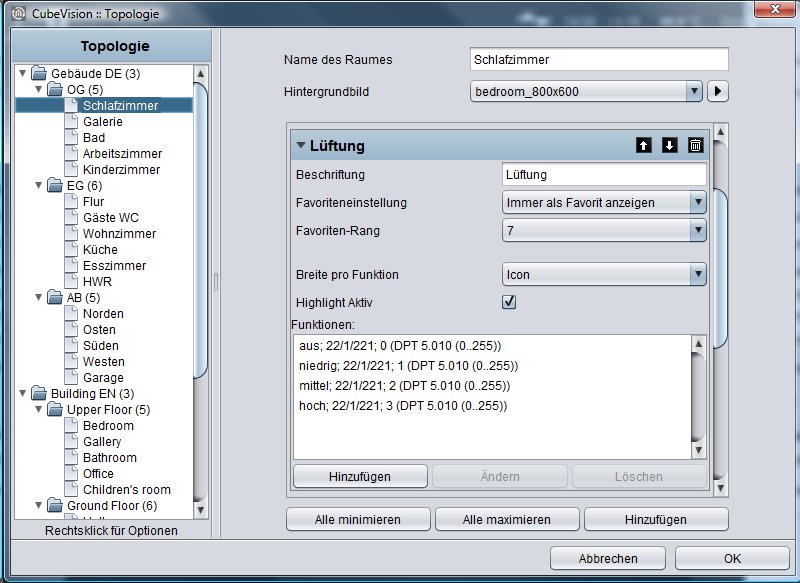Select the Kinderzimmer room
This screenshot has width=800, height=583.
121,169
